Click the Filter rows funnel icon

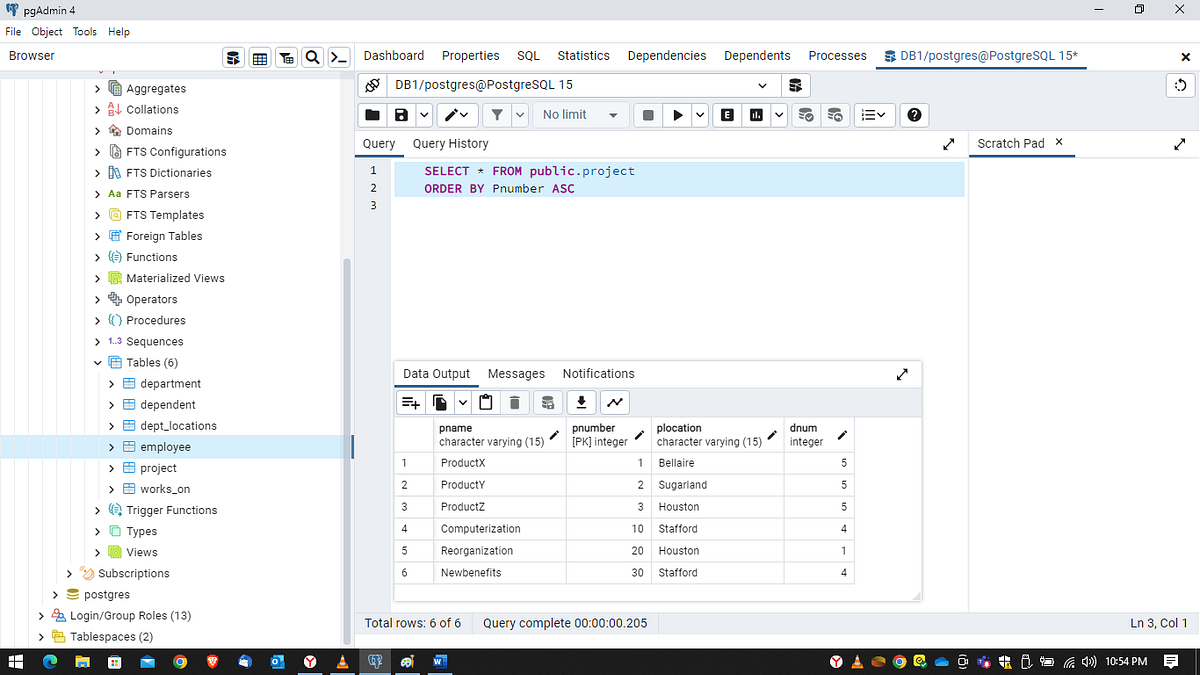click(x=497, y=115)
